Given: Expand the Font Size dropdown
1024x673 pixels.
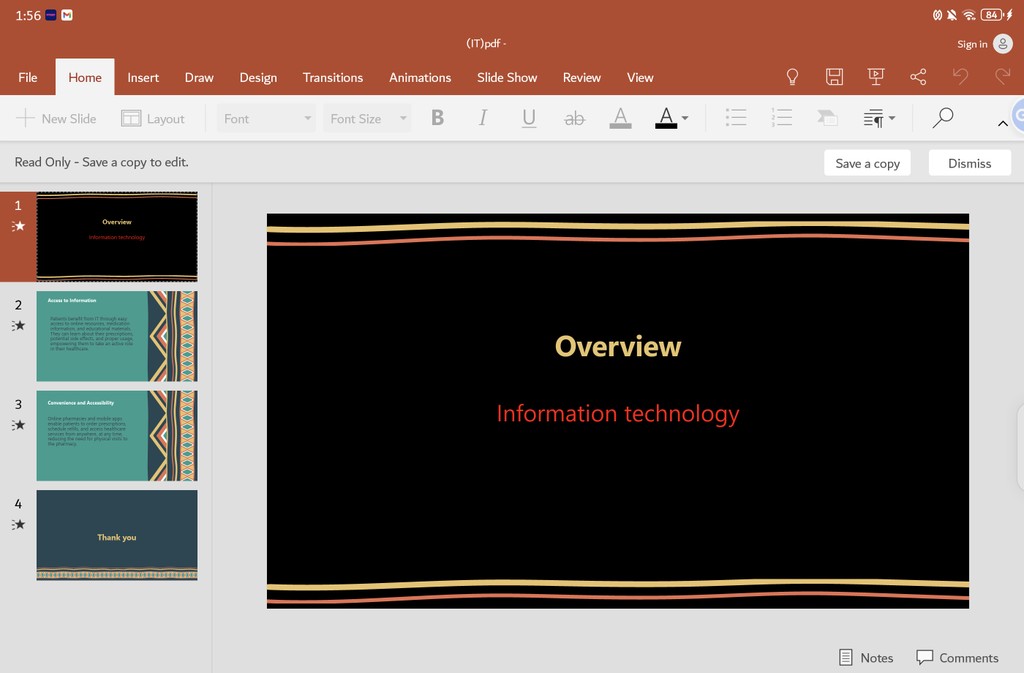Looking at the screenshot, I should coord(368,118).
